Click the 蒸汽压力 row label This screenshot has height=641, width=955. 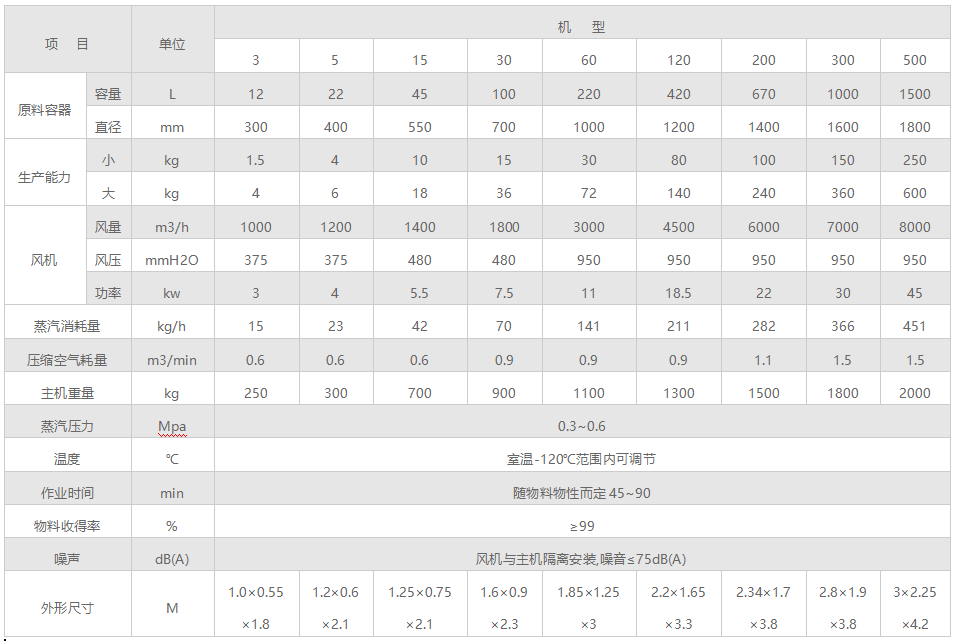67,426
